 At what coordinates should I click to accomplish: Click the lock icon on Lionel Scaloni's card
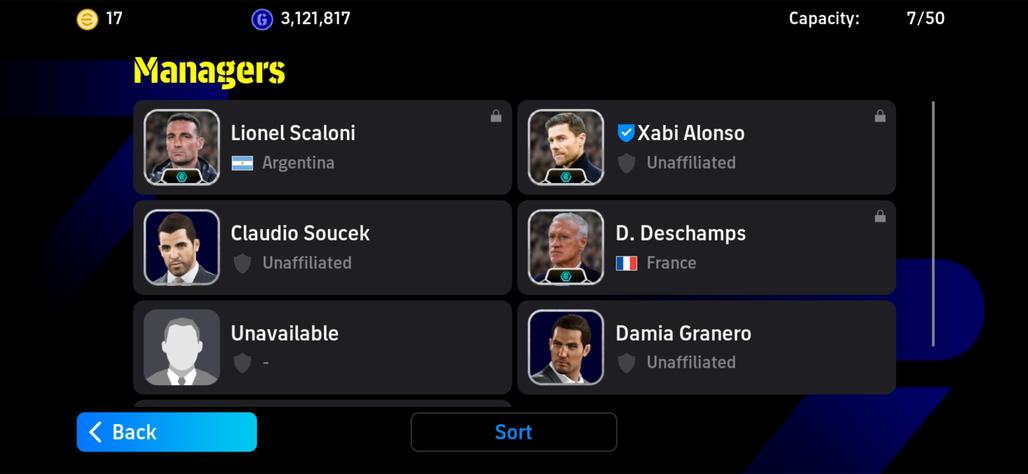point(496,116)
